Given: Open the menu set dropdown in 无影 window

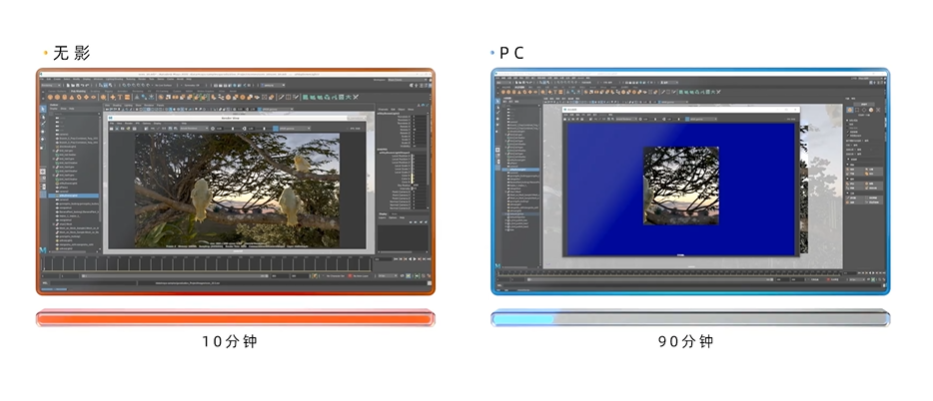Looking at the screenshot, I should 51,85.
